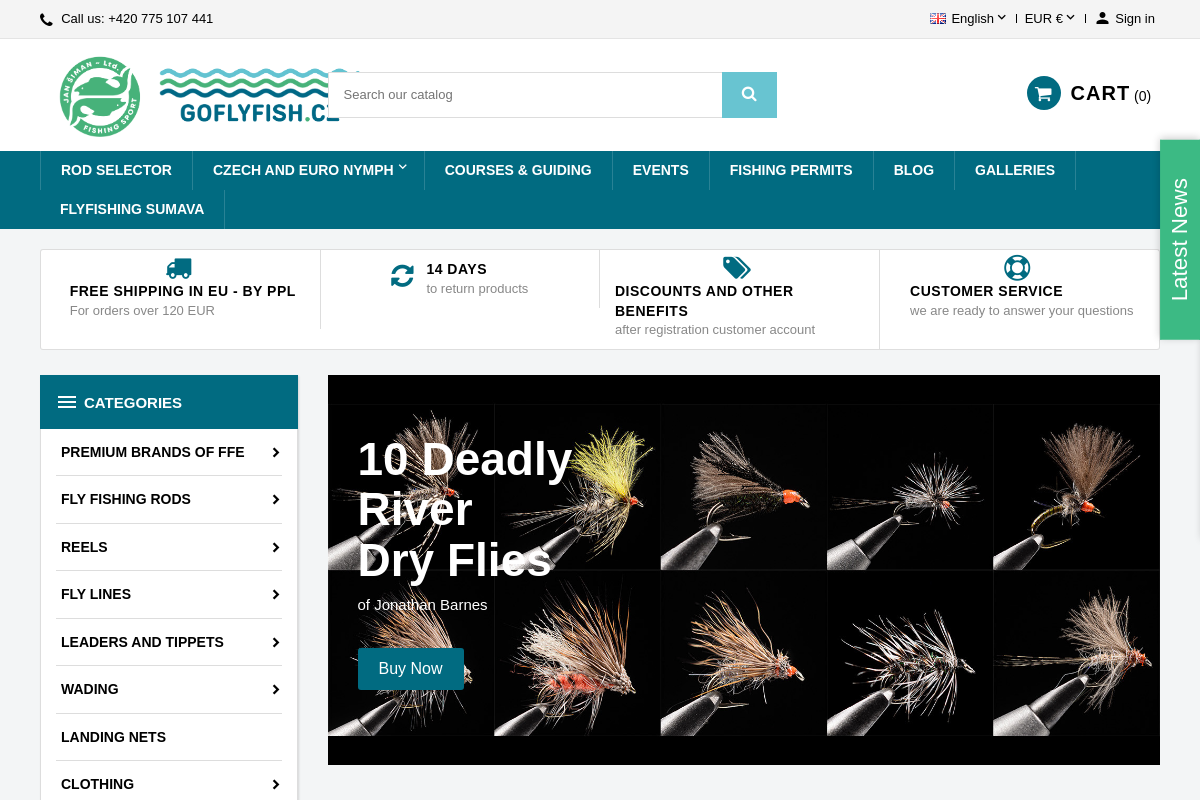The width and height of the screenshot is (1200, 800).
Task: Open the EUR currency dropdown
Action: (x=1049, y=18)
